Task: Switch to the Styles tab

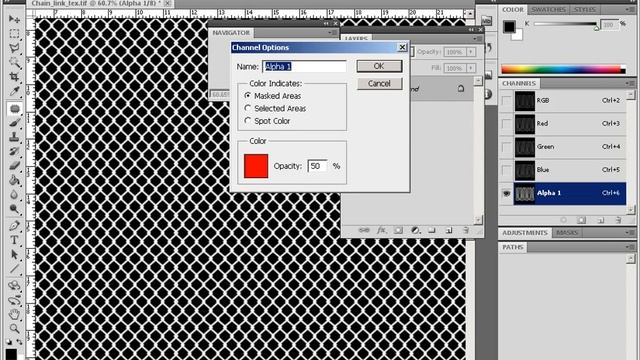Action: (585, 9)
